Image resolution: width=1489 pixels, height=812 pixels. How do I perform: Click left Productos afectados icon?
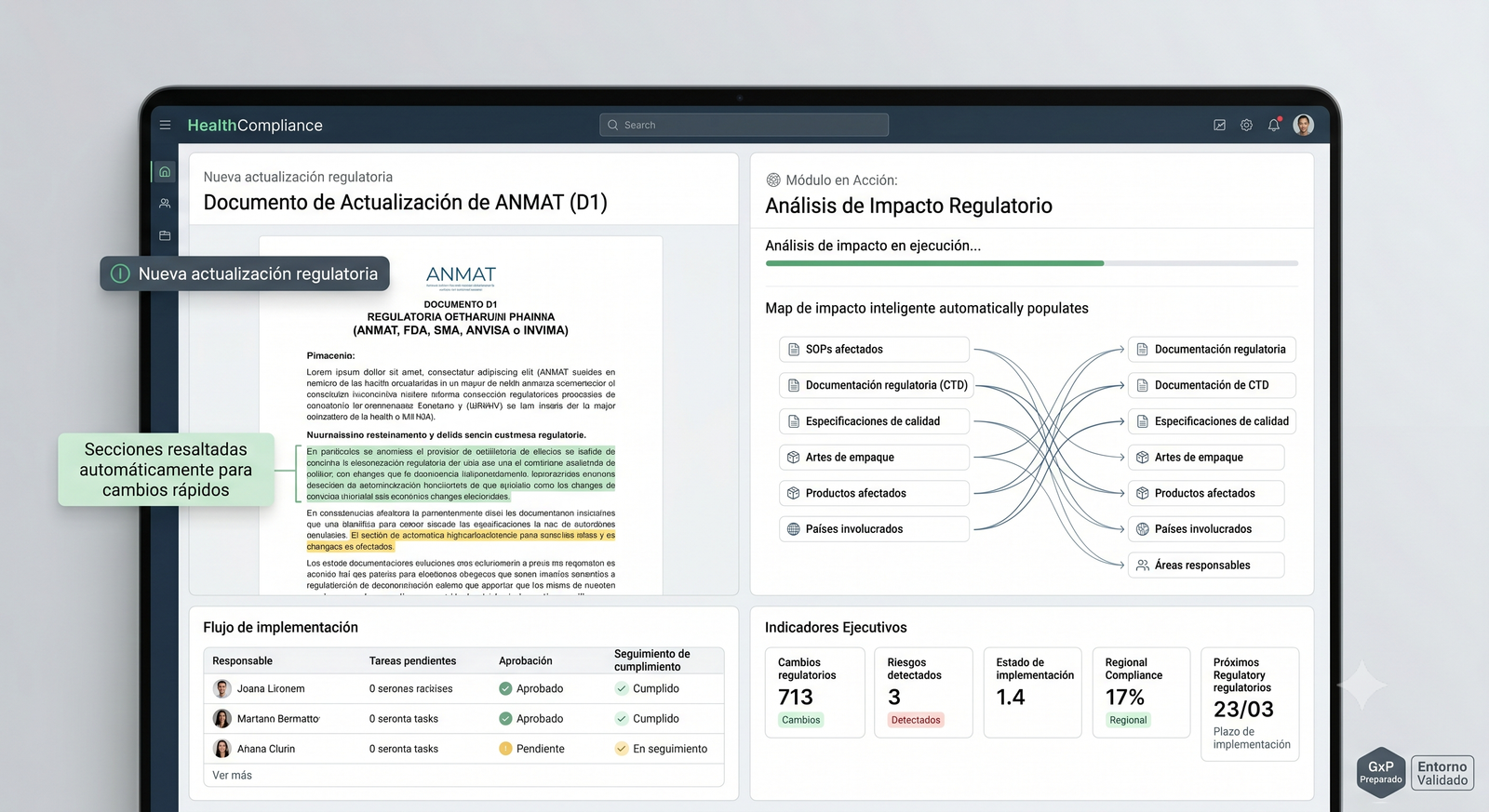point(794,493)
